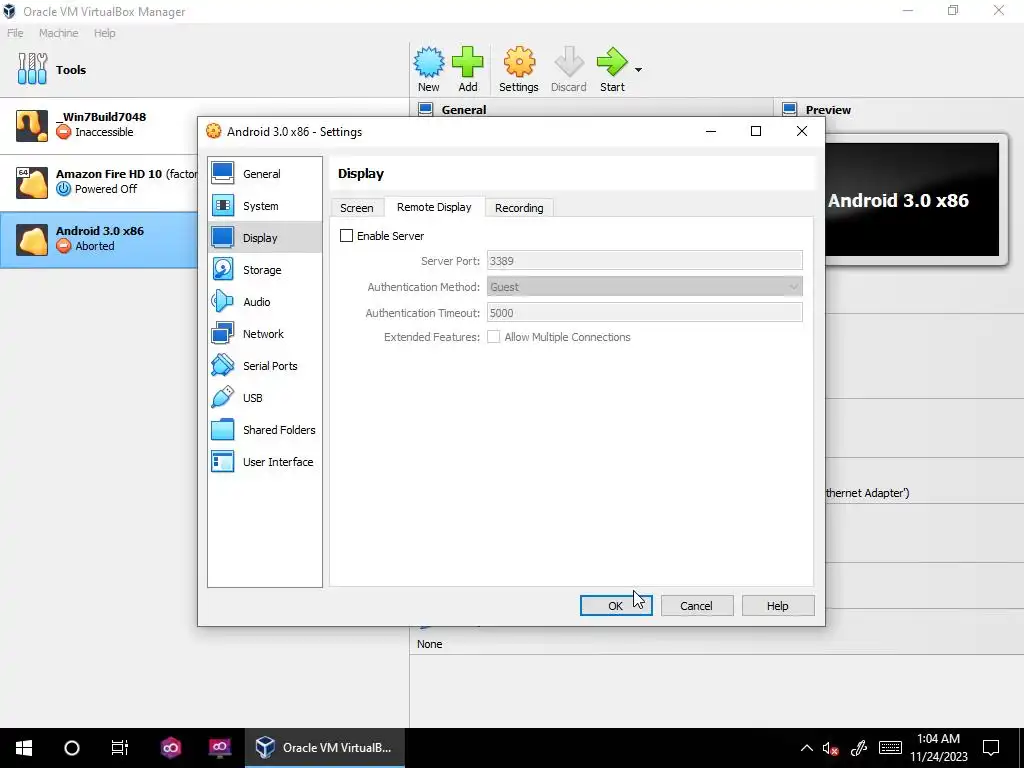This screenshot has width=1024, height=768.
Task: Click the Server Port field
Action: point(645,261)
